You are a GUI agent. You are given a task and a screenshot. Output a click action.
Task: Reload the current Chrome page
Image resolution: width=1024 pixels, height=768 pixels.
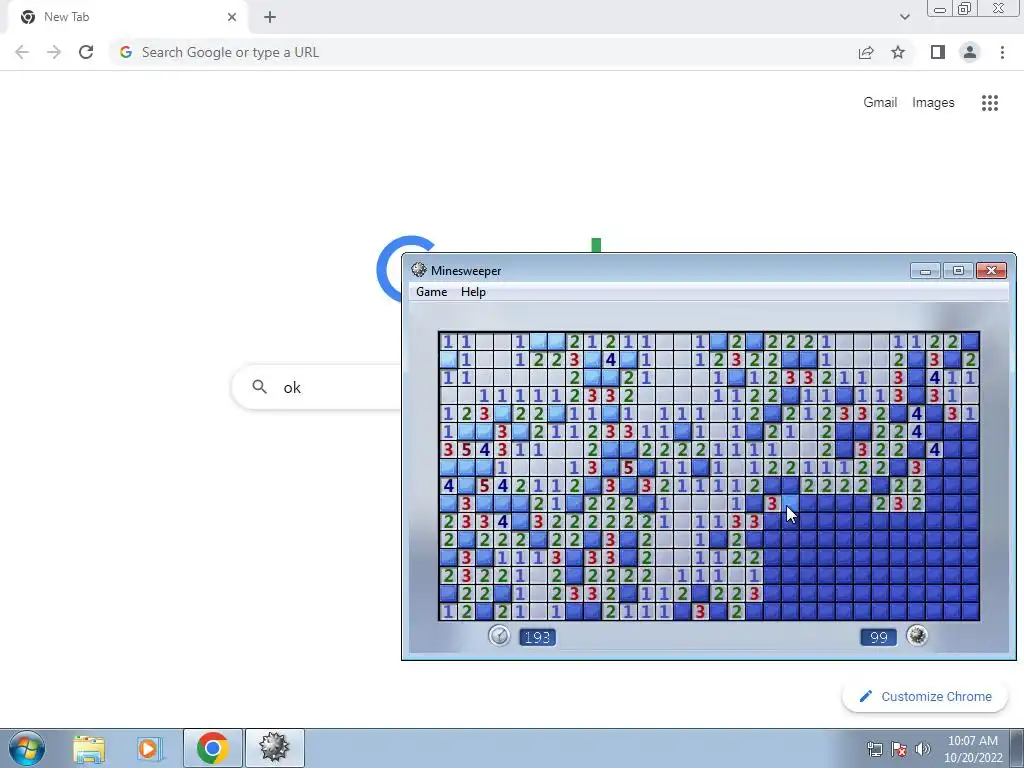pyautogui.click(x=86, y=52)
